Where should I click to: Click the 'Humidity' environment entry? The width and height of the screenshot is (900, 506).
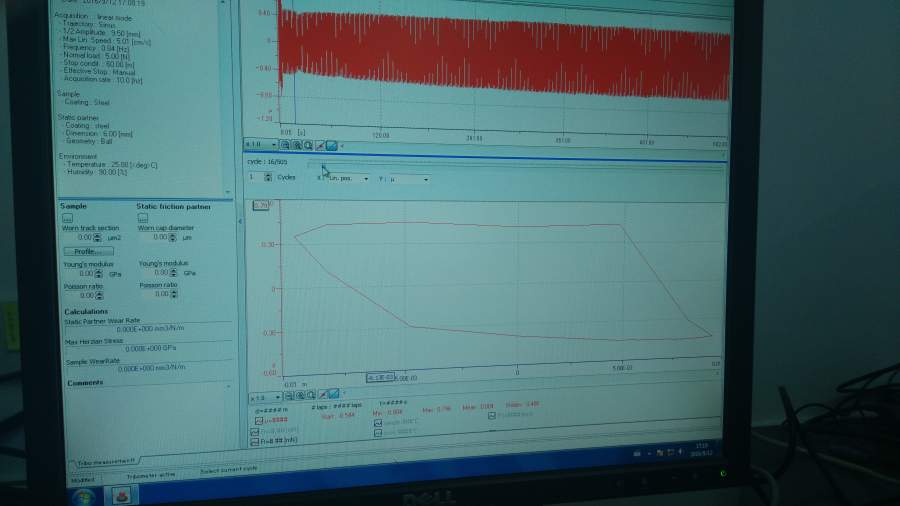(97, 172)
